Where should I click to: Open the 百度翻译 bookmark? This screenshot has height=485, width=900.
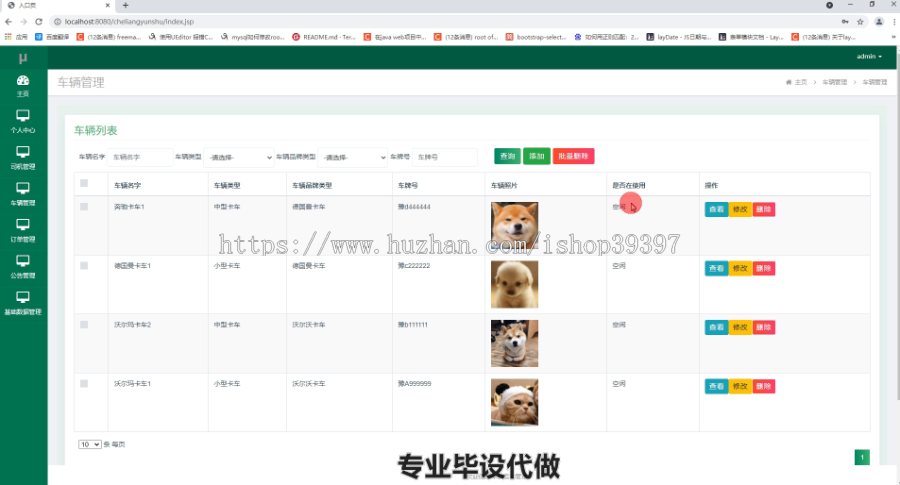tap(52, 37)
